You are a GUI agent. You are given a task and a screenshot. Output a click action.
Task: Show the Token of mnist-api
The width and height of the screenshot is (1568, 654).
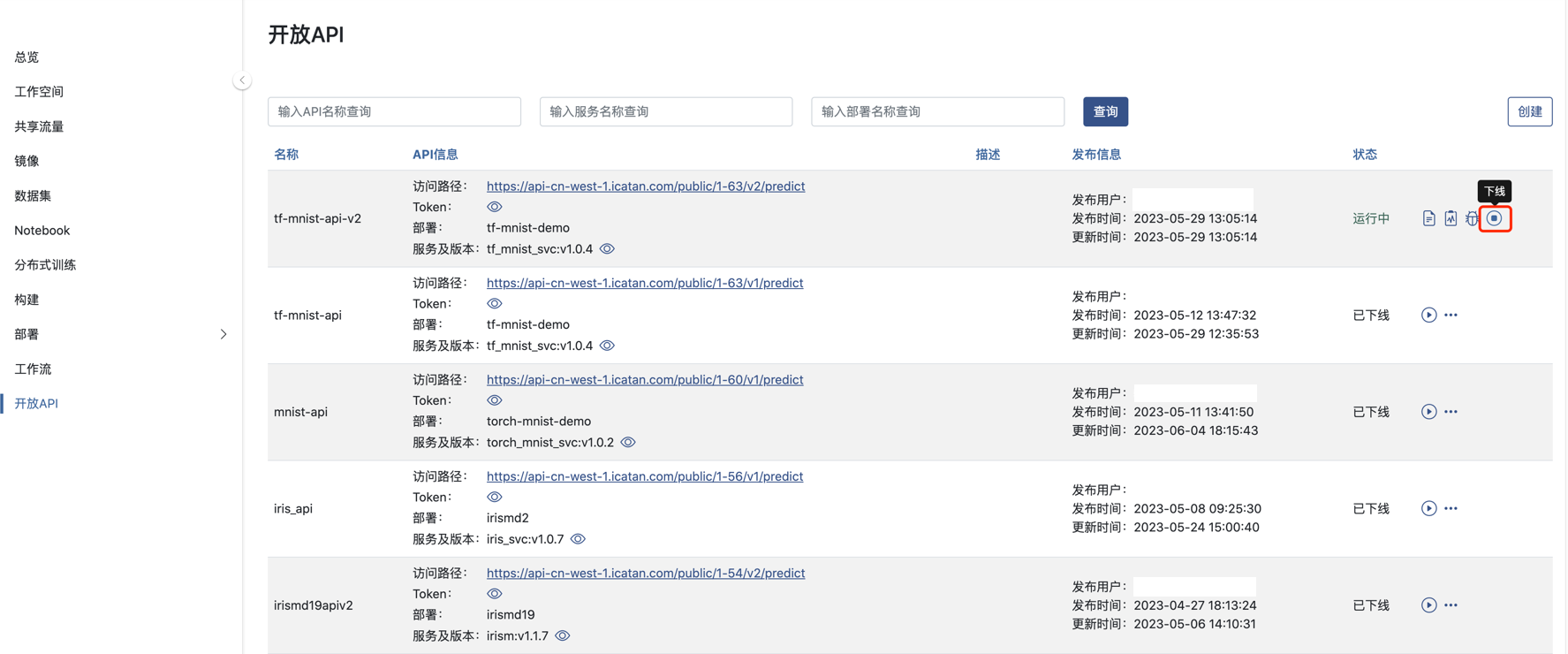click(495, 400)
